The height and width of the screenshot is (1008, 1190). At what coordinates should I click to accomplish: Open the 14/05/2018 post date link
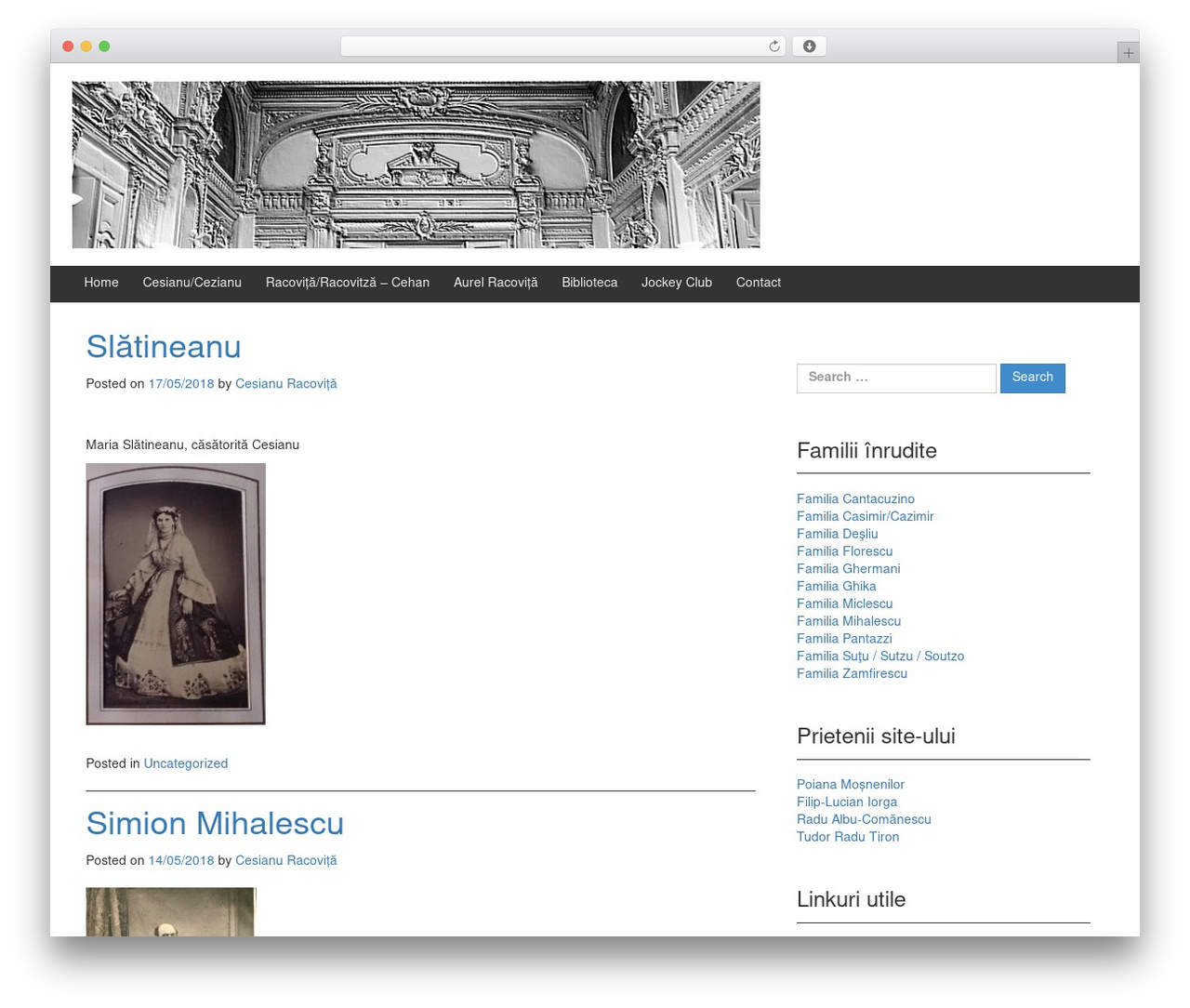pyautogui.click(x=181, y=862)
